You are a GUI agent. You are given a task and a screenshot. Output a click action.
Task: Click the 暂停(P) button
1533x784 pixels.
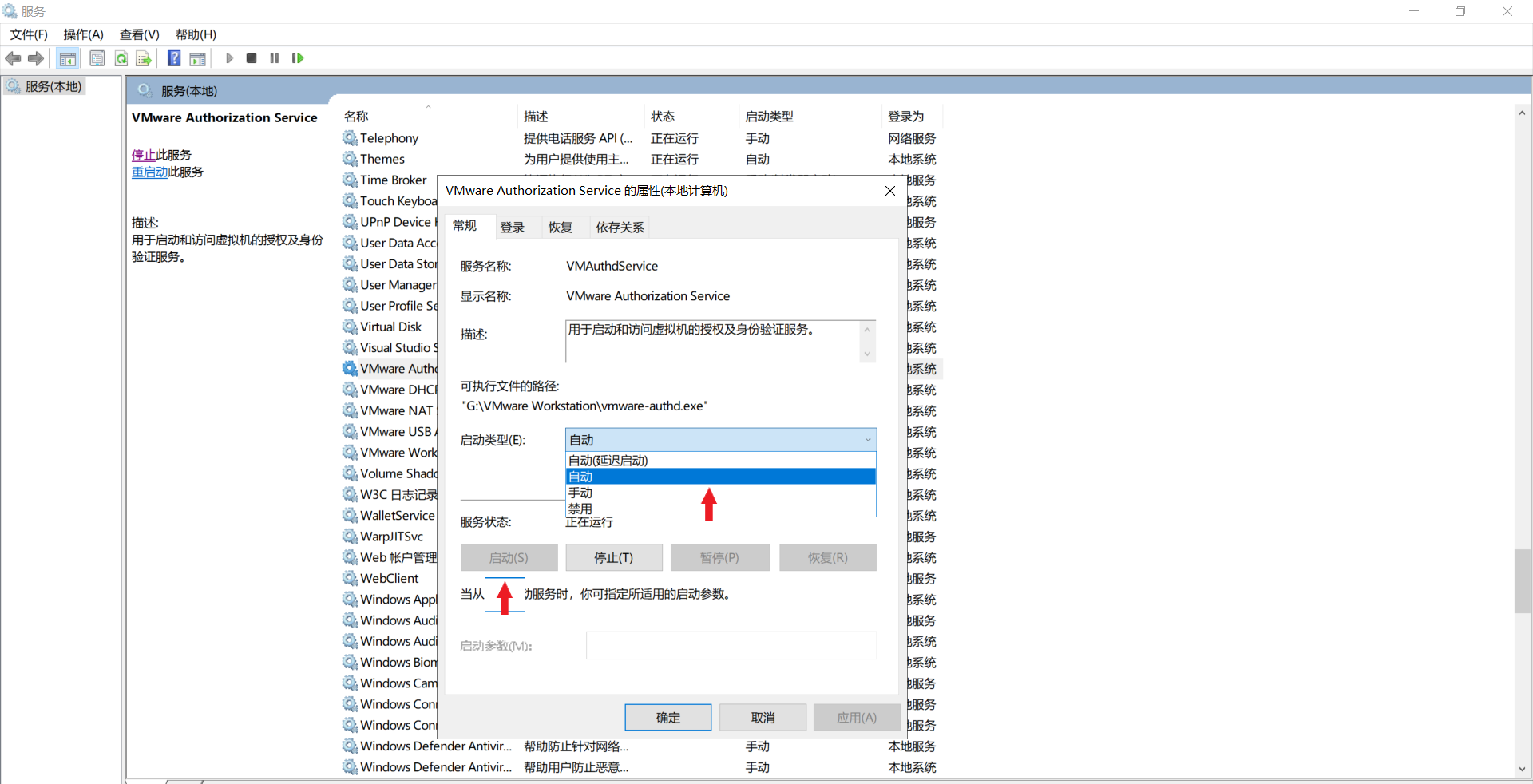tap(719, 558)
